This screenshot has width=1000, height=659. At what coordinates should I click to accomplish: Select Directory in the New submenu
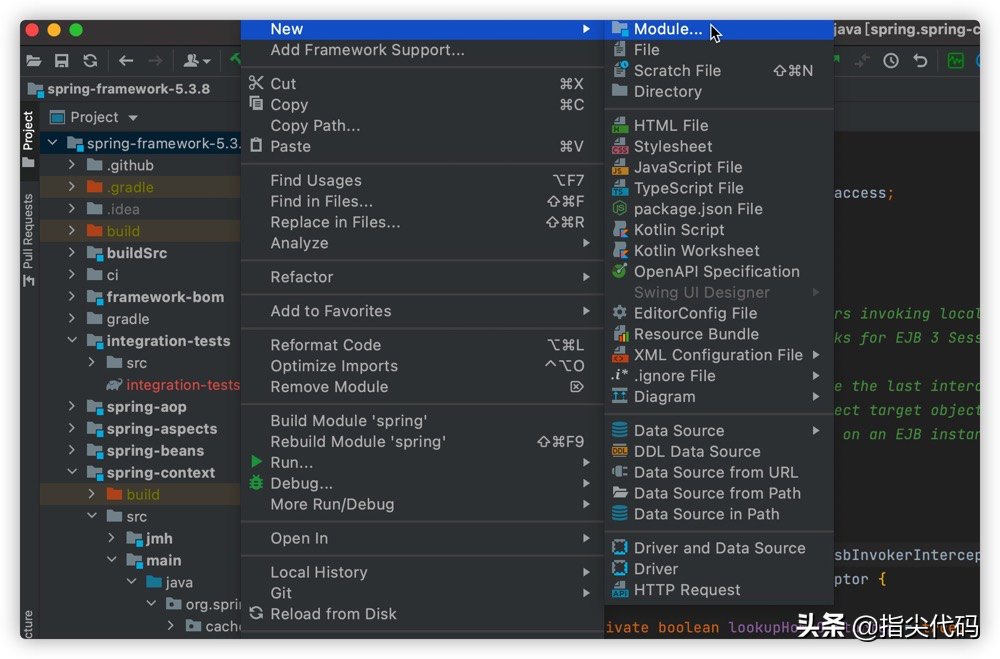click(719, 92)
